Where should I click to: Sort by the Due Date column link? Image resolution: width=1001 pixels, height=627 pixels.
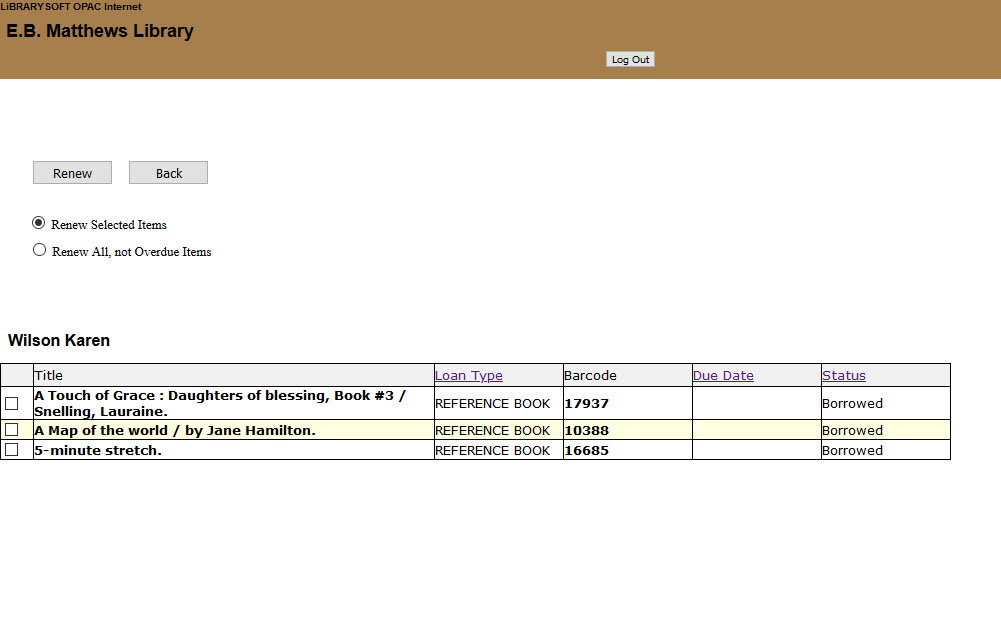(722, 376)
